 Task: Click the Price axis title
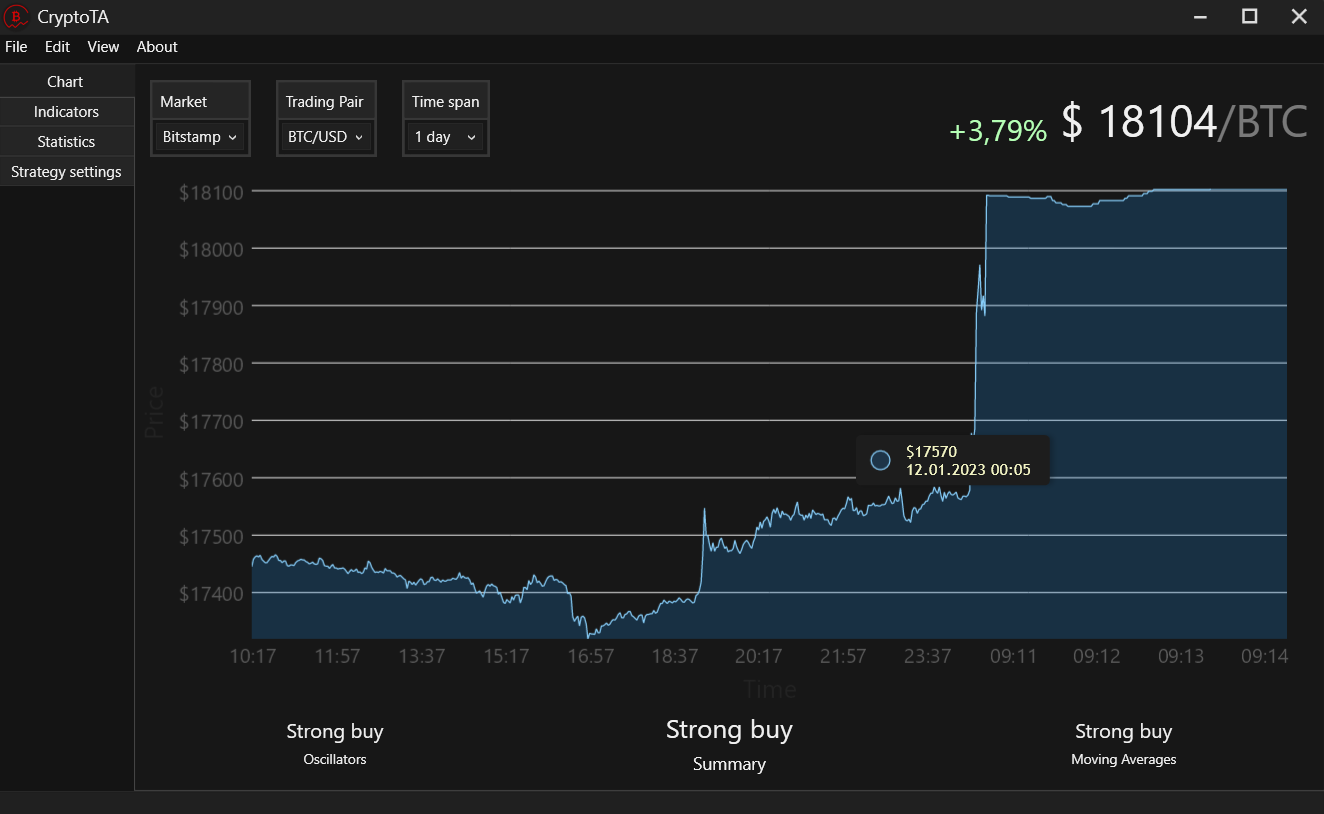click(x=154, y=414)
